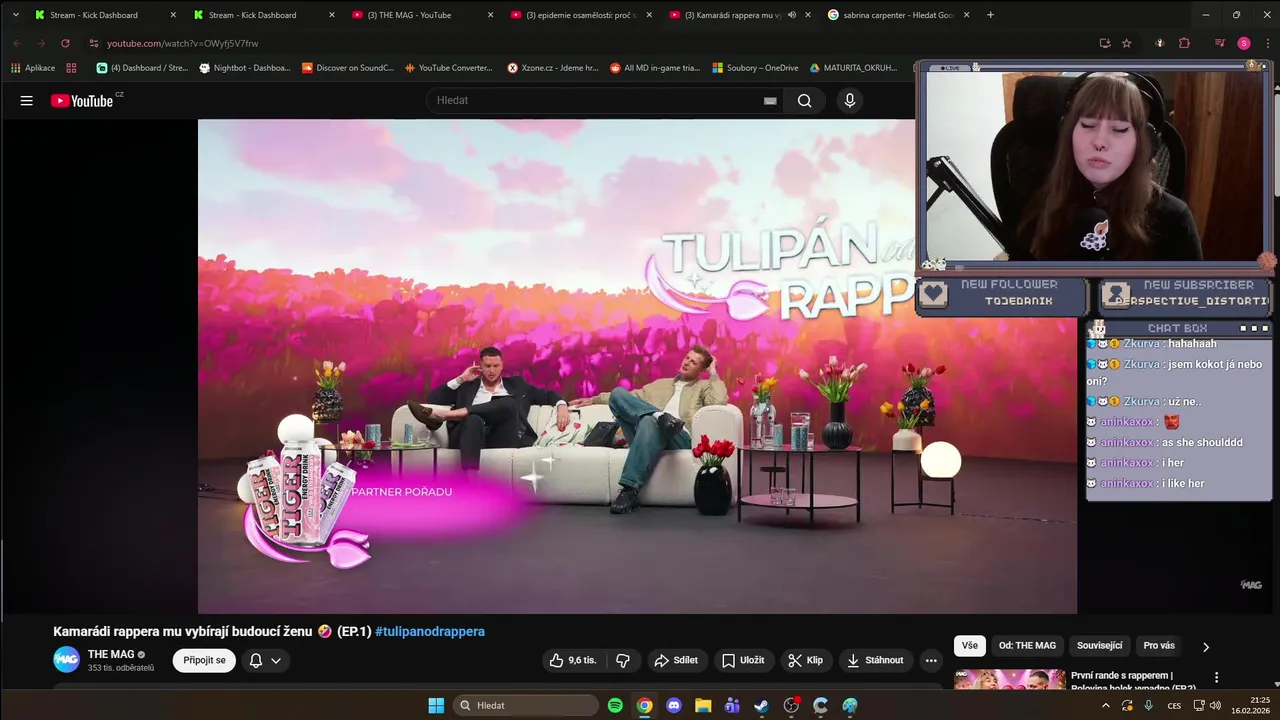Open the three-dot more actions menu under the video
This screenshot has height=720, width=1280.
tap(931, 660)
